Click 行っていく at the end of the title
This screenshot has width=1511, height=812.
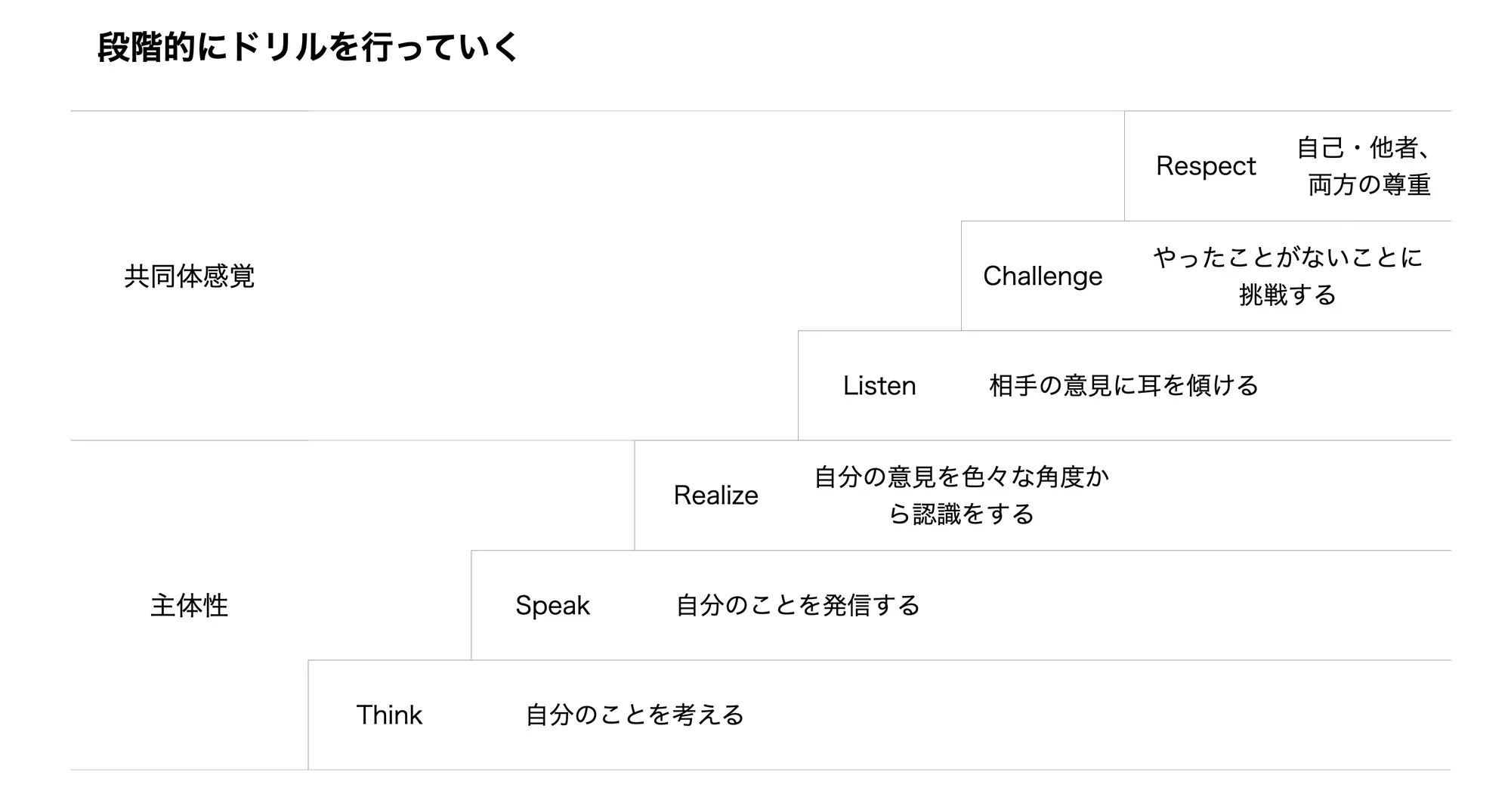[x=440, y=48]
